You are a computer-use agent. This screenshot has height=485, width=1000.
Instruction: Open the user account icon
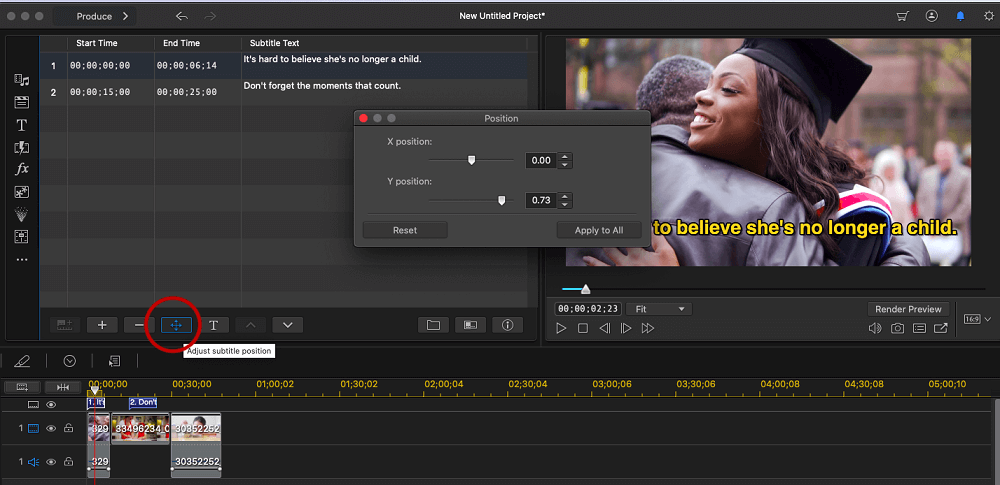[932, 16]
